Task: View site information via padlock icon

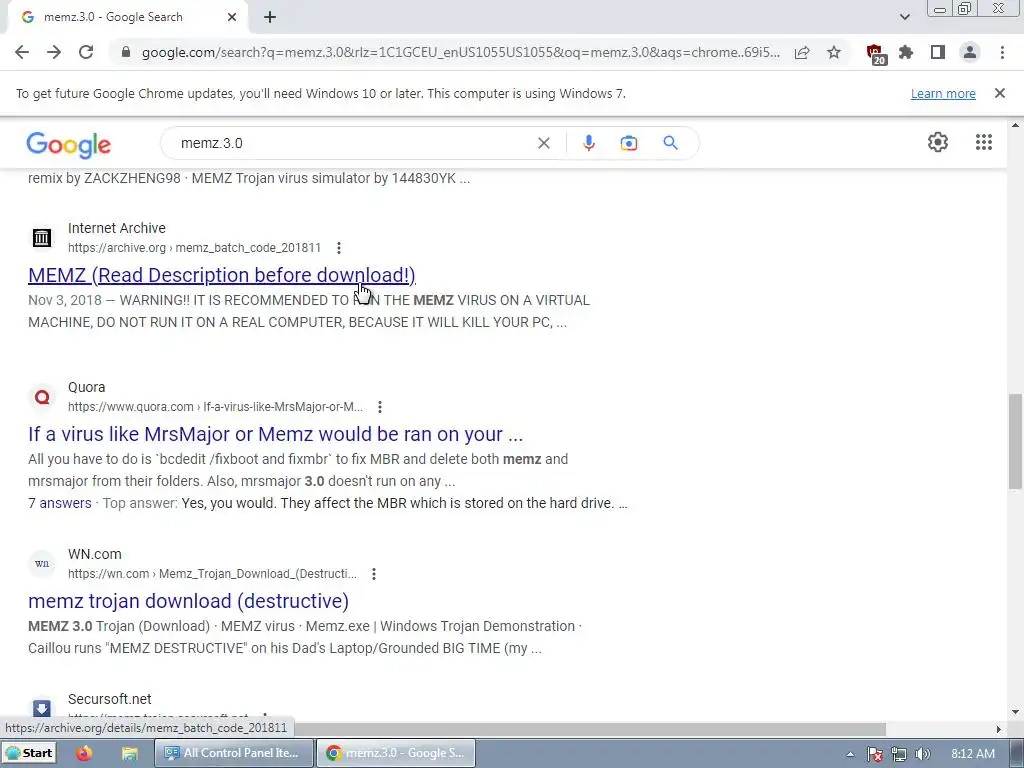Action: [x=126, y=52]
